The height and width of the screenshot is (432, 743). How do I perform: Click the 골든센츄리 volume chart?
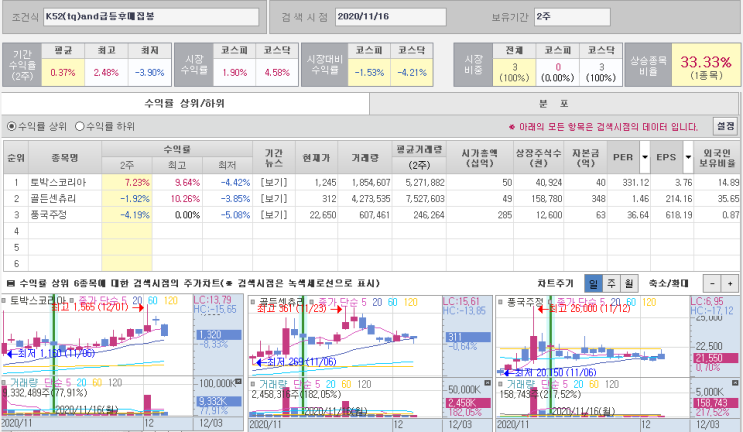pyautogui.click(x=345, y=397)
